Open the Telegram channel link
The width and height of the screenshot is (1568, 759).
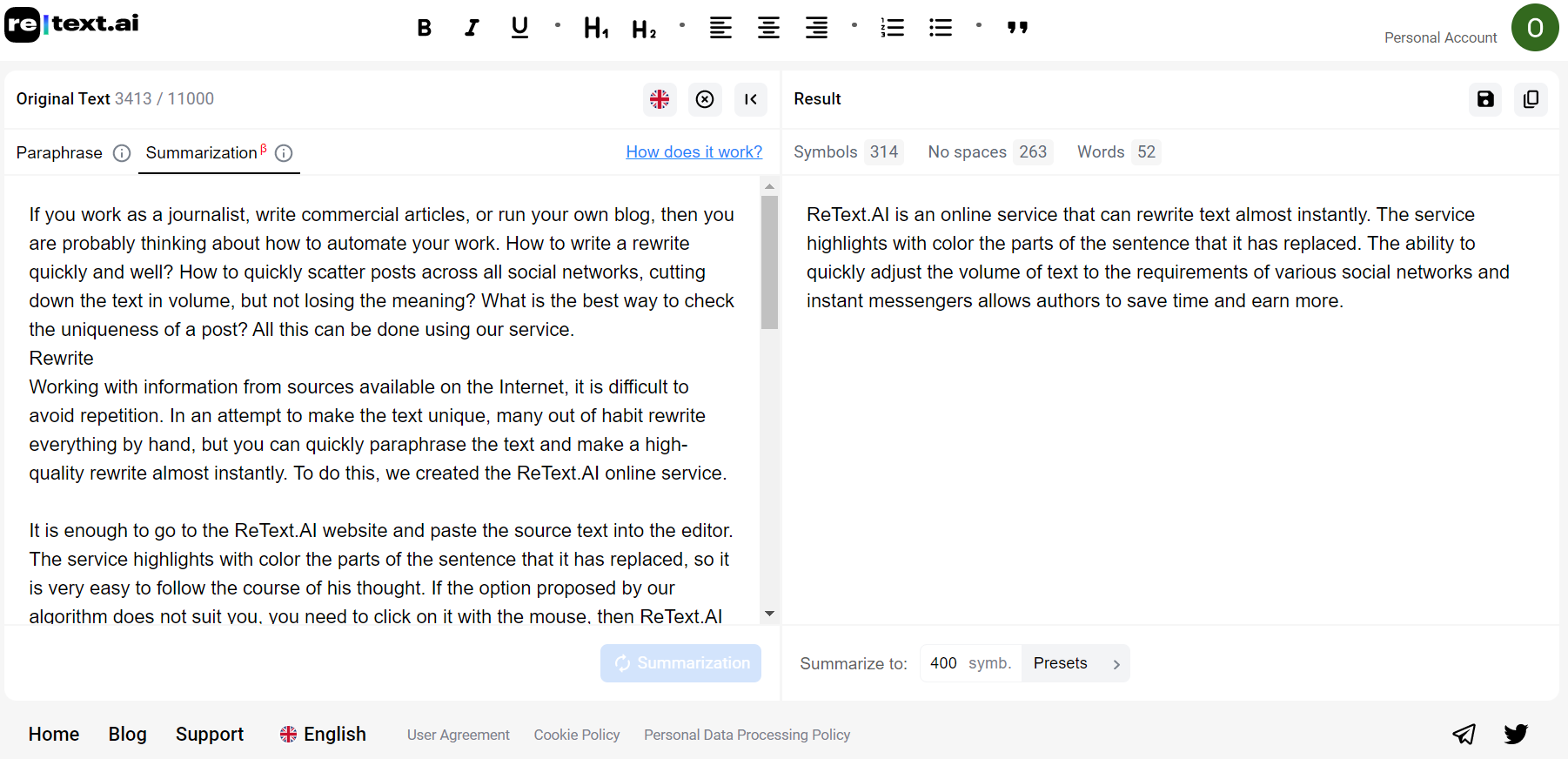(1464, 734)
